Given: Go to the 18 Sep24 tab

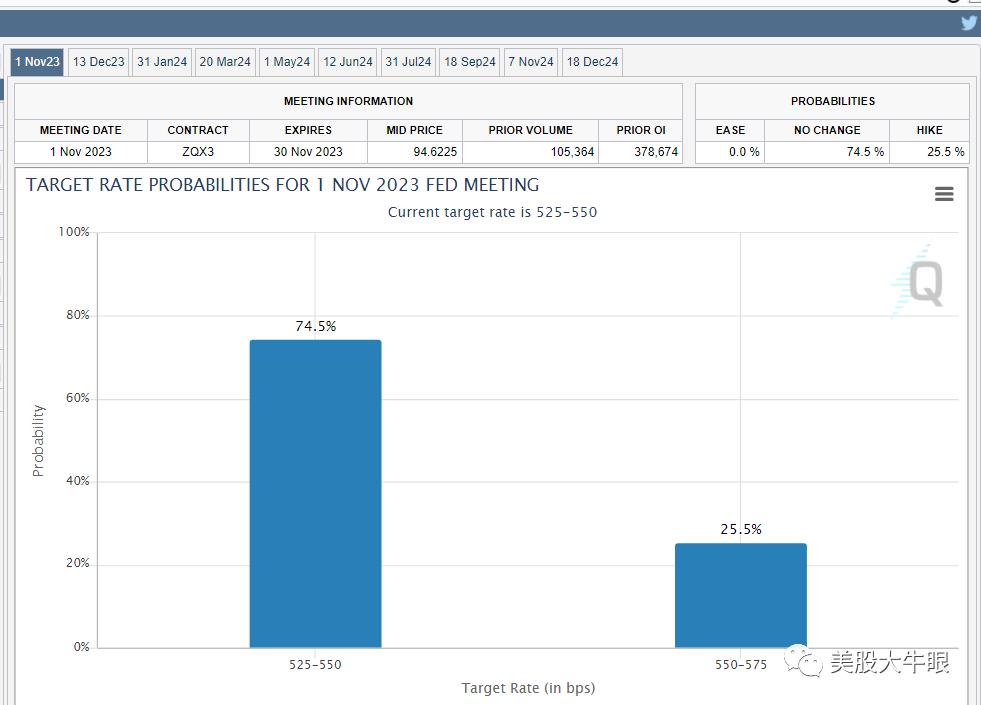Looking at the screenshot, I should click(x=469, y=62).
